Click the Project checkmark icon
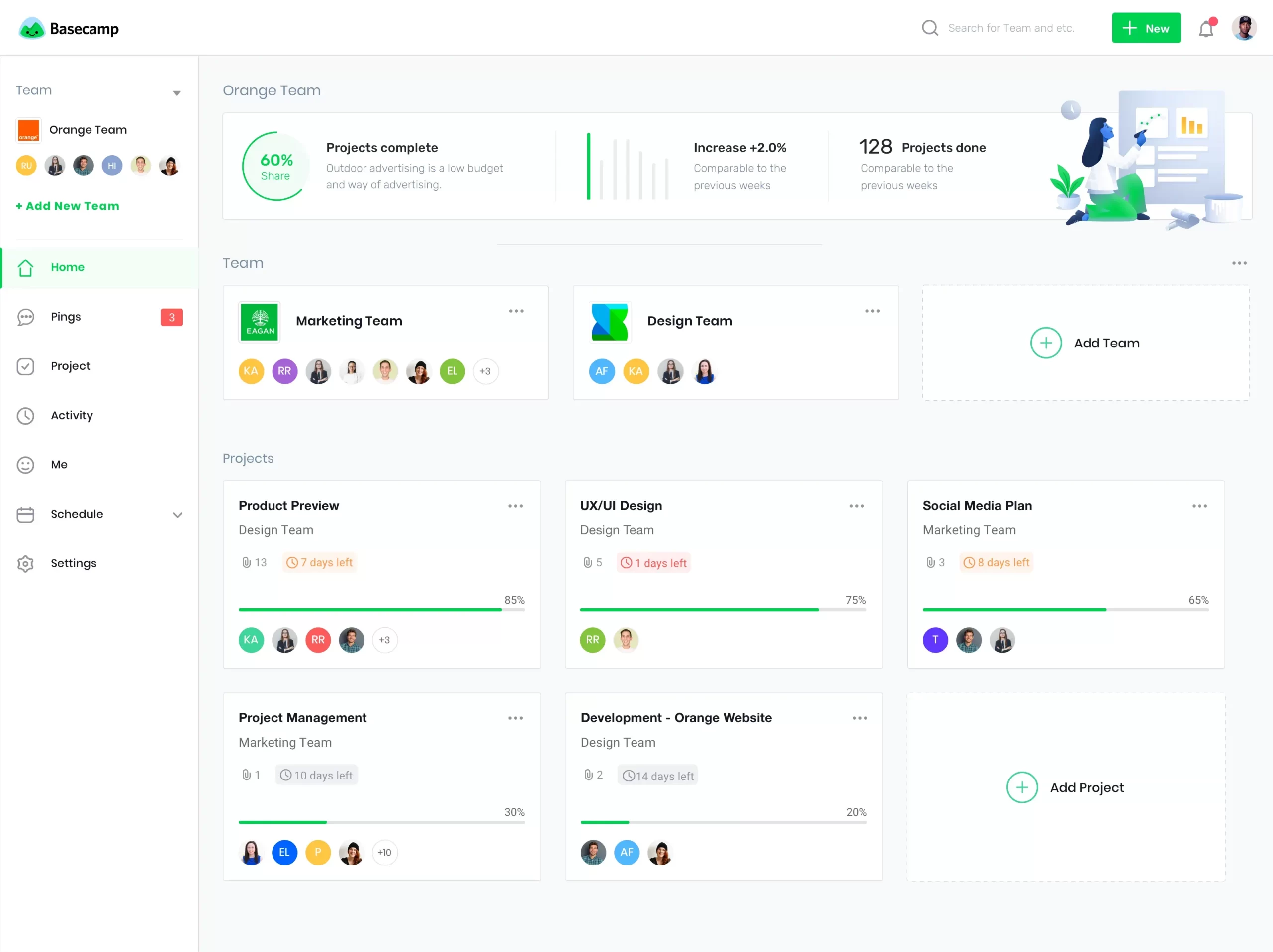Viewport: 1273px width, 952px height. pyautogui.click(x=25, y=366)
